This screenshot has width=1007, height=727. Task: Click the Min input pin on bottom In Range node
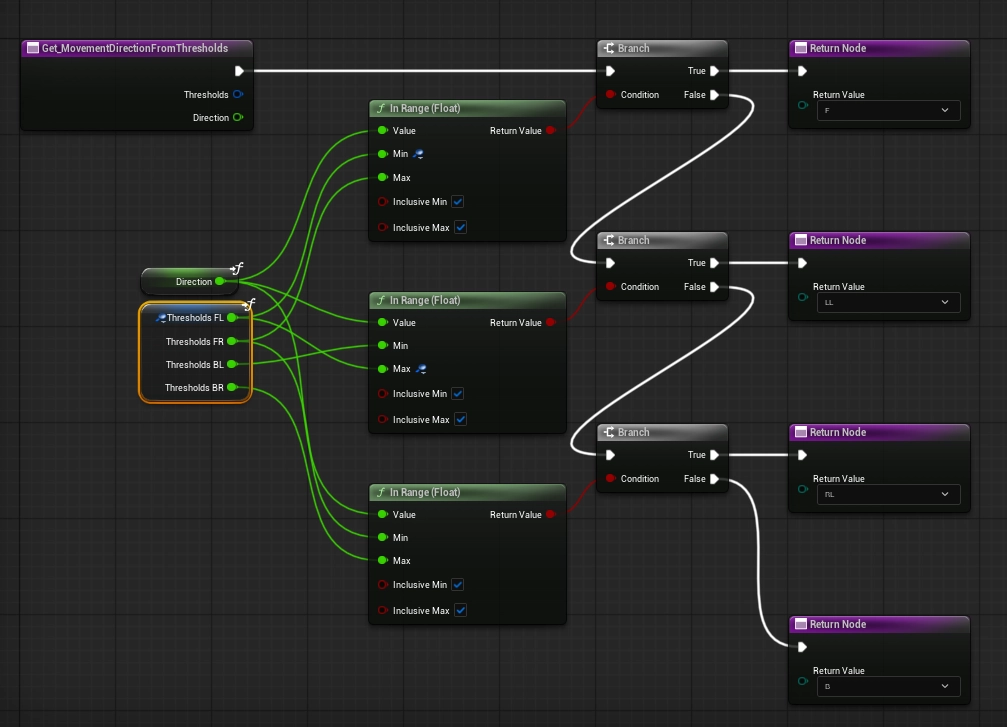tap(383, 538)
